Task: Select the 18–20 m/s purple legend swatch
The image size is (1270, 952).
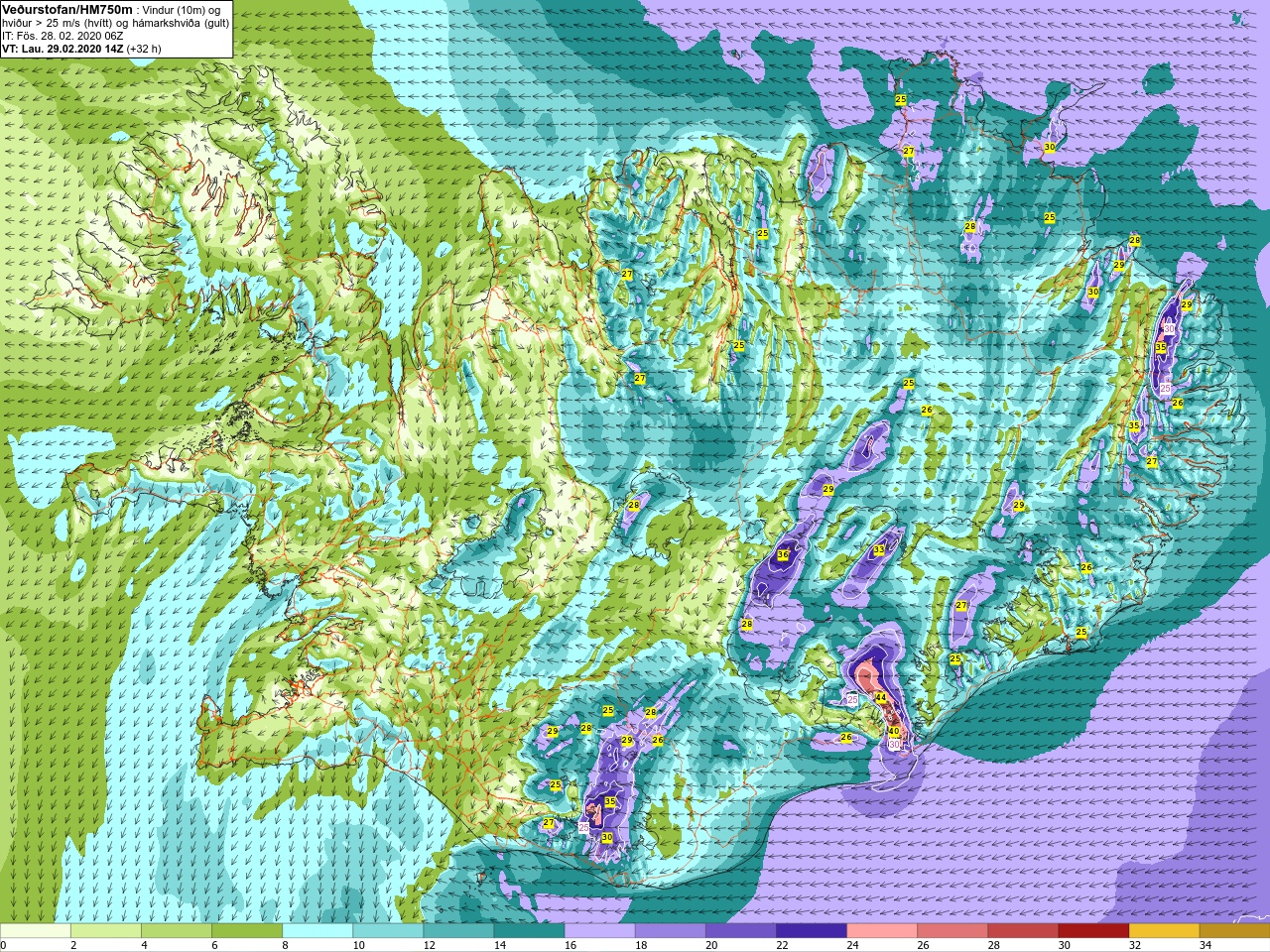Action: coord(670,932)
